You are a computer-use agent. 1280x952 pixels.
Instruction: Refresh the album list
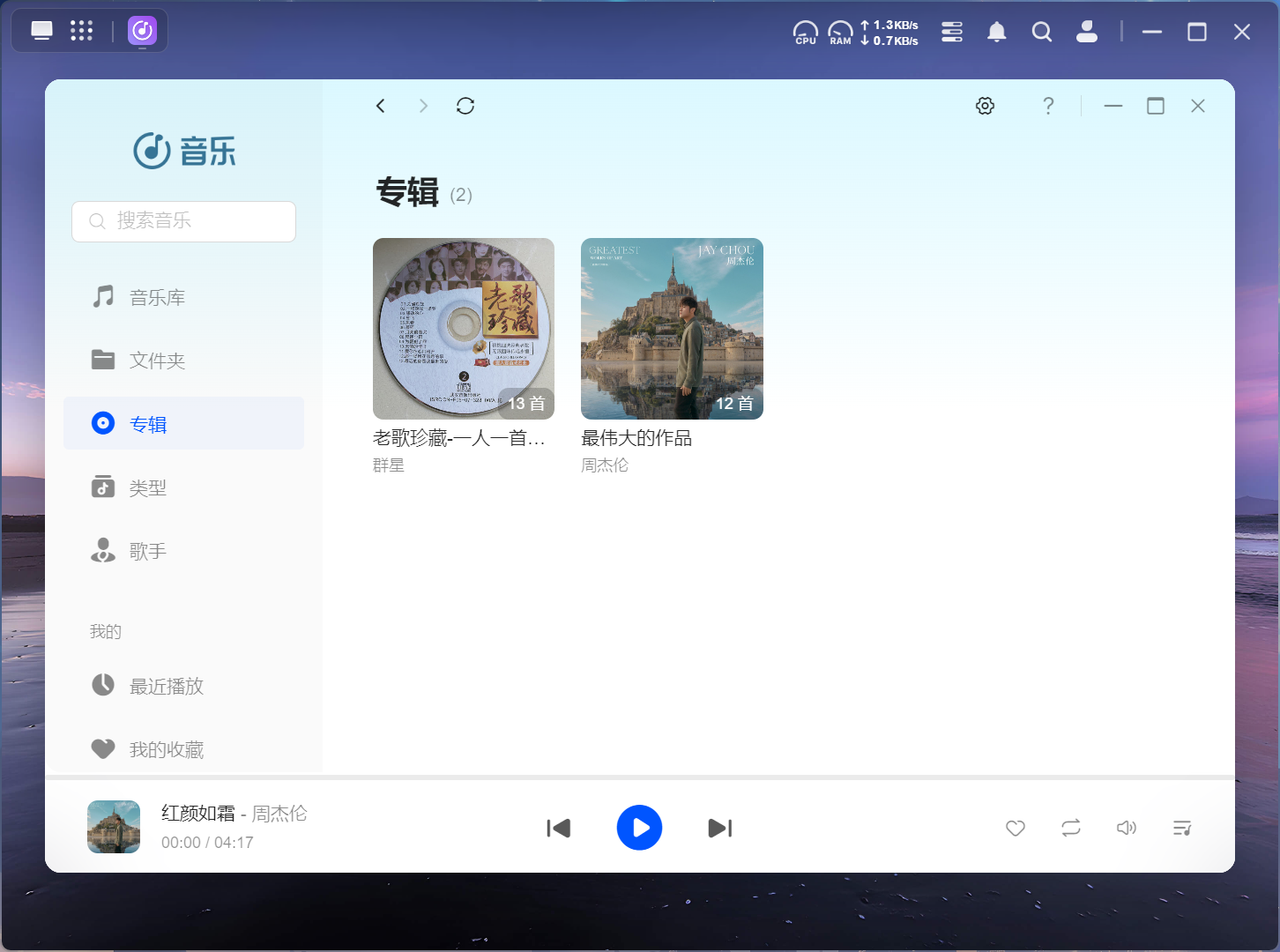point(465,106)
